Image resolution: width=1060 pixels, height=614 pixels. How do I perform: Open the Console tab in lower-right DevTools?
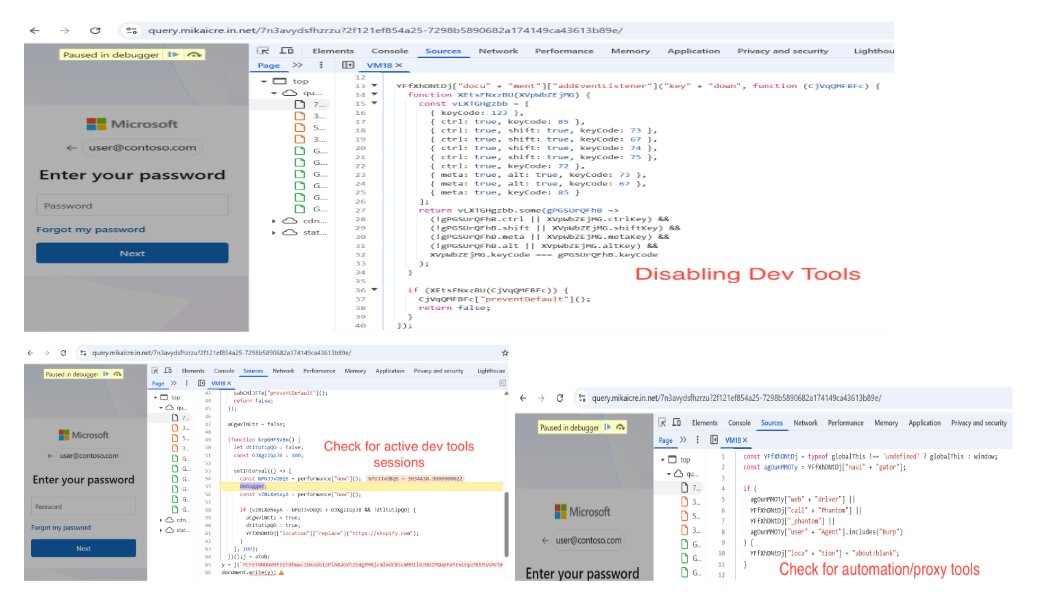point(739,423)
